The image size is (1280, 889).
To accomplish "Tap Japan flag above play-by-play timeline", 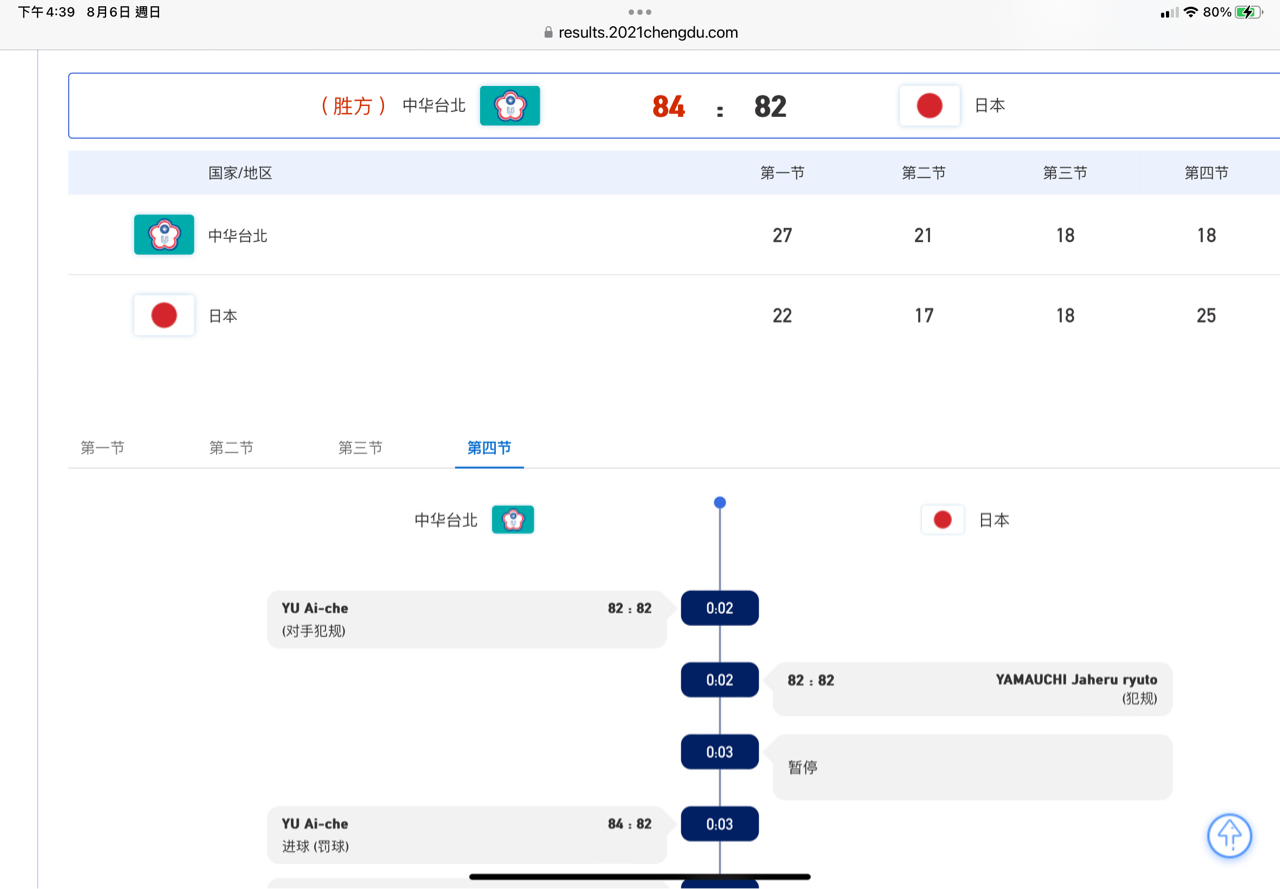I will click(x=942, y=520).
